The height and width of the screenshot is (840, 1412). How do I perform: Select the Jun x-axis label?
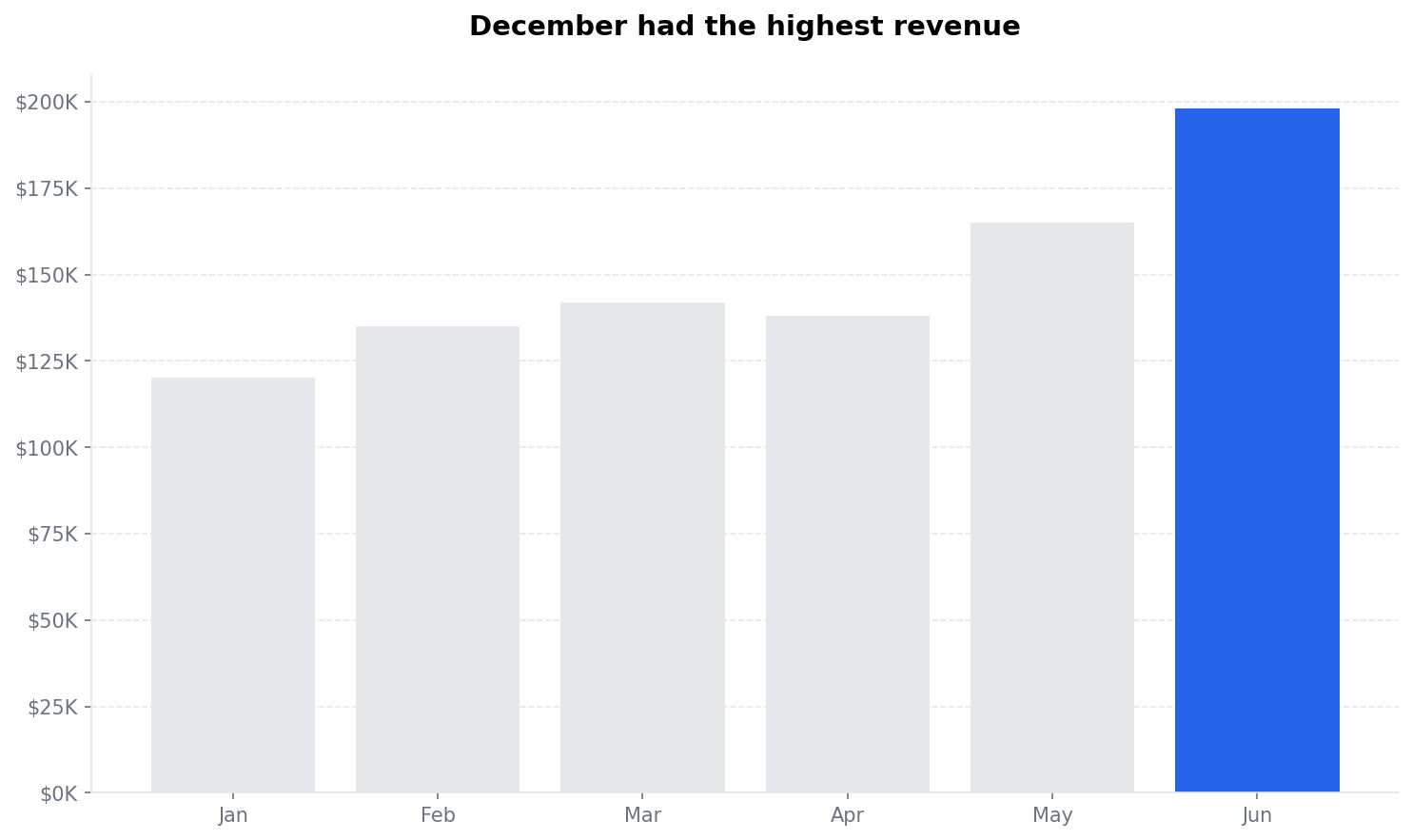tap(1257, 815)
